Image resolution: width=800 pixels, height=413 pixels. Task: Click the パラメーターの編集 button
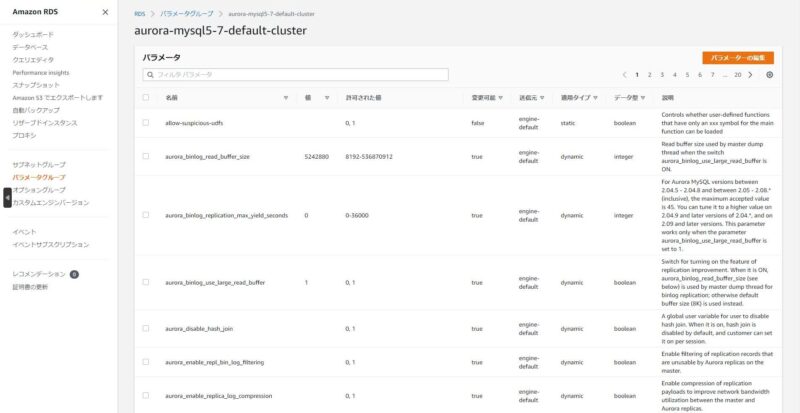coord(737,58)
